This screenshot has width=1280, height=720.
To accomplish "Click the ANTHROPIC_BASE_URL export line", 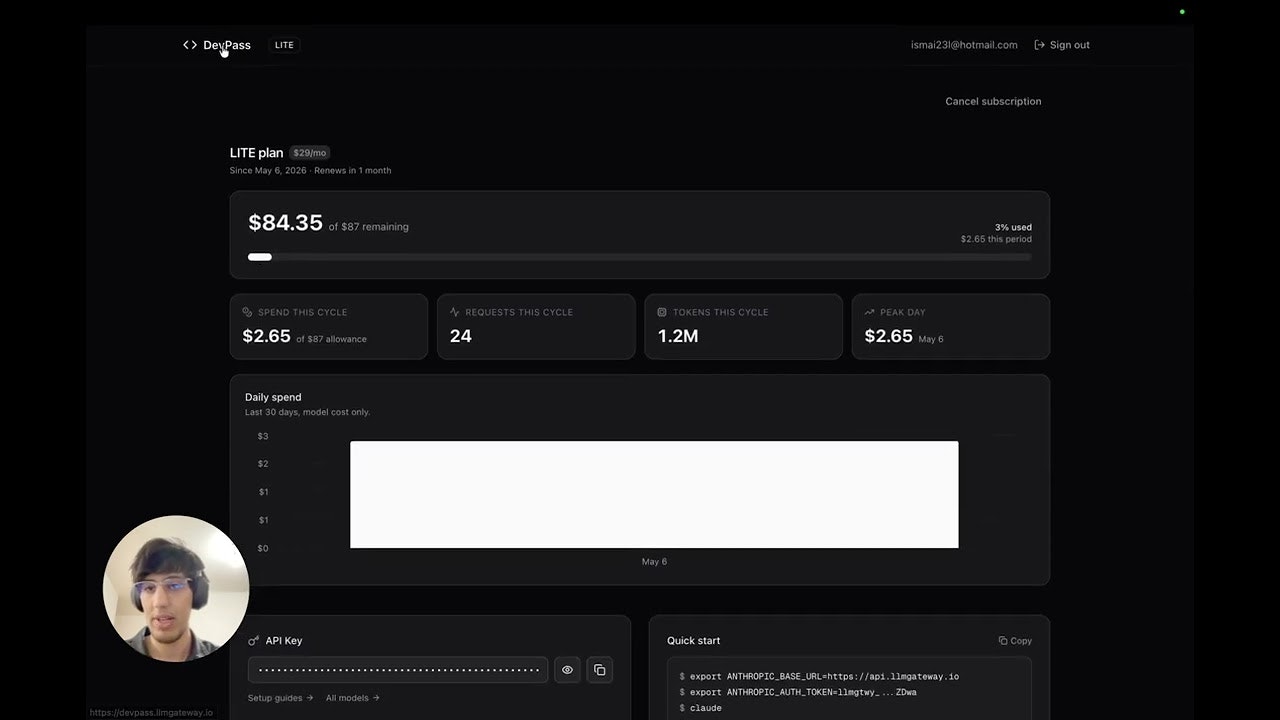I will click(x=819, y=677).
